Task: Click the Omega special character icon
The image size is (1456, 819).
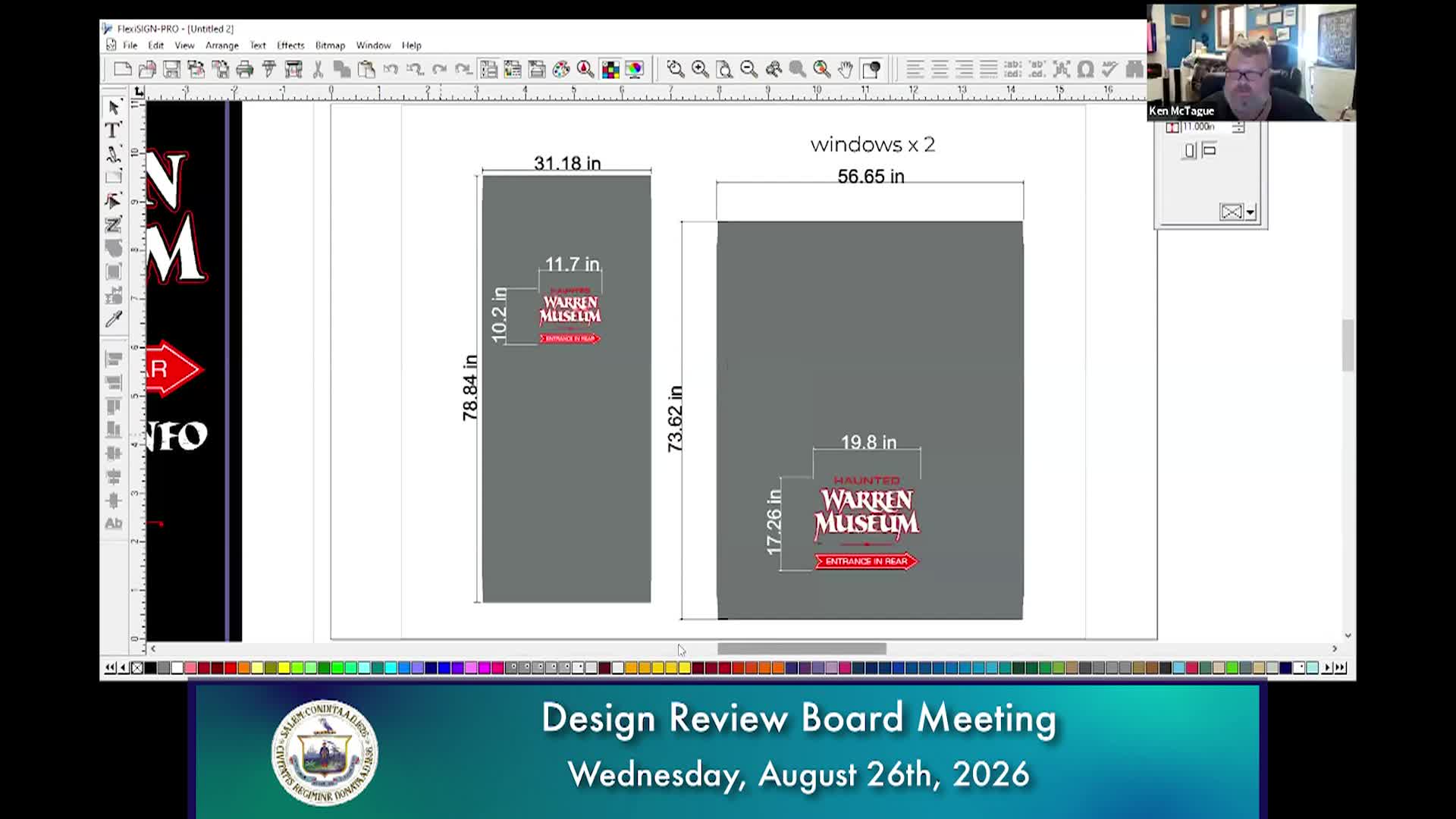Action: pyautogui.click(x=1085, y=70)
